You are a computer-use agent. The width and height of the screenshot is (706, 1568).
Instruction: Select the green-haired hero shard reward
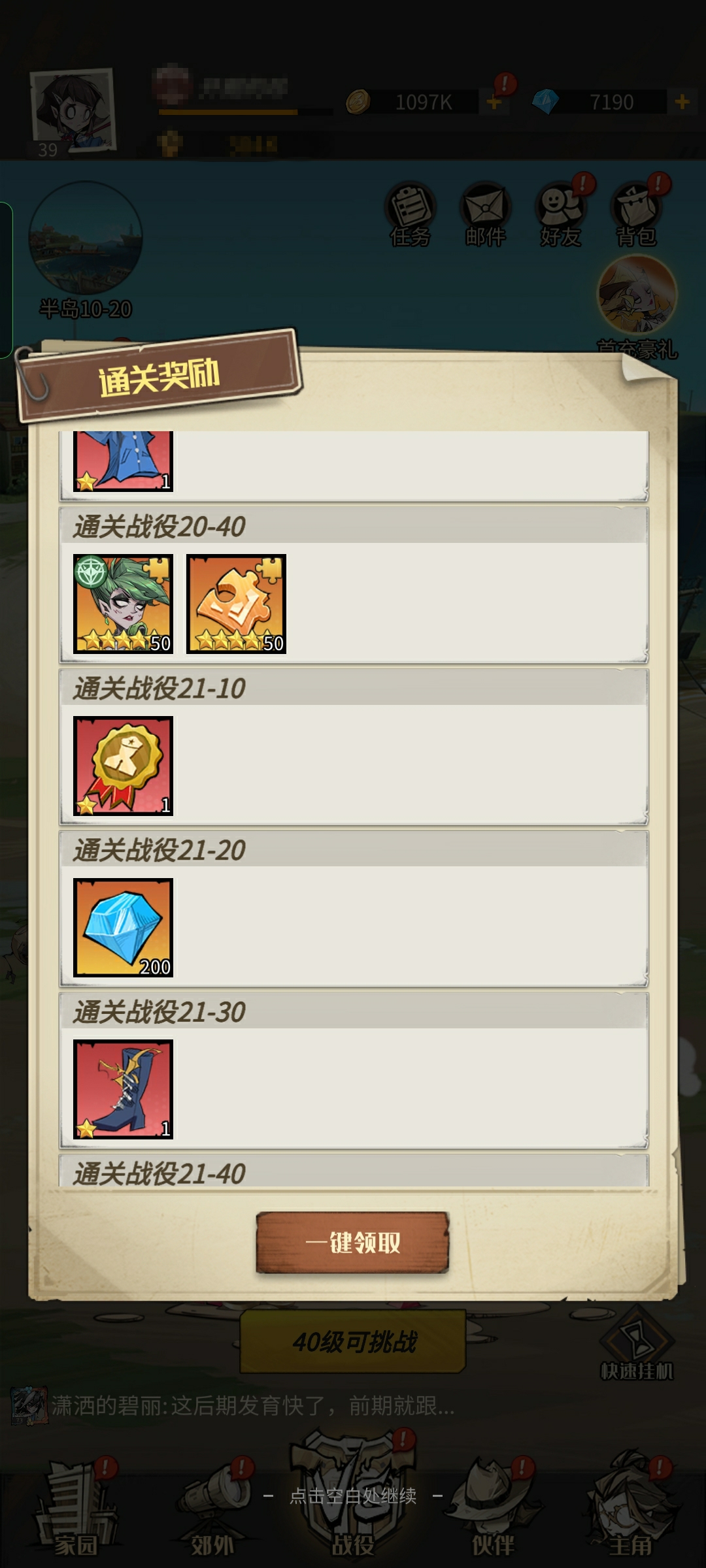point(123,604)
